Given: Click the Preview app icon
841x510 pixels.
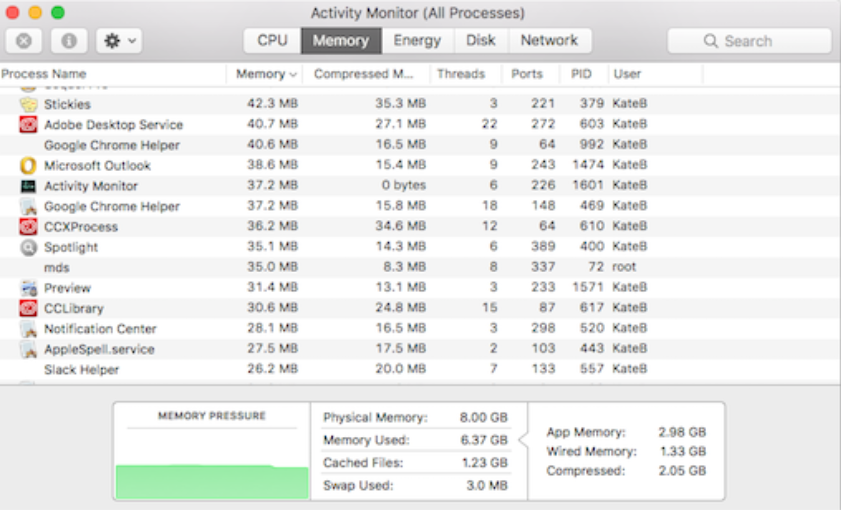Looking at the screenshot, I should pyautogui.click(x=28, y=288).
